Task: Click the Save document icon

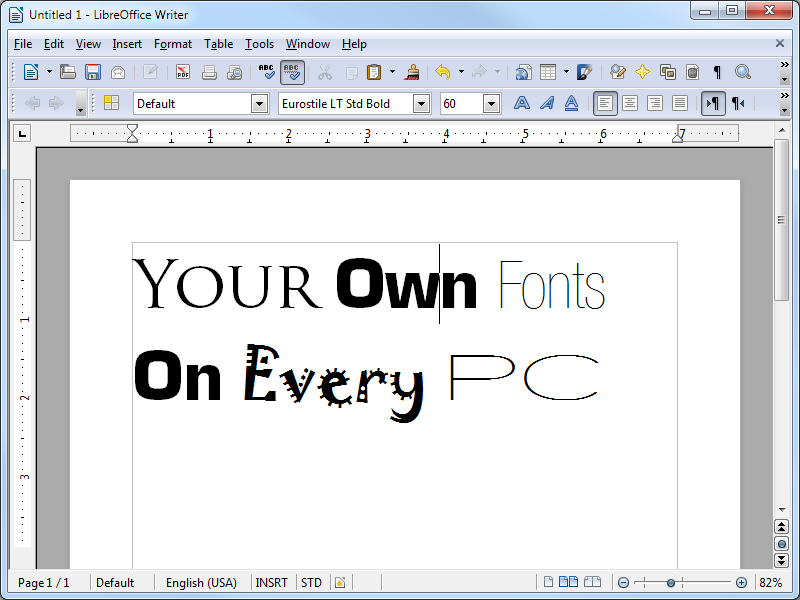Action: [92, 72]
